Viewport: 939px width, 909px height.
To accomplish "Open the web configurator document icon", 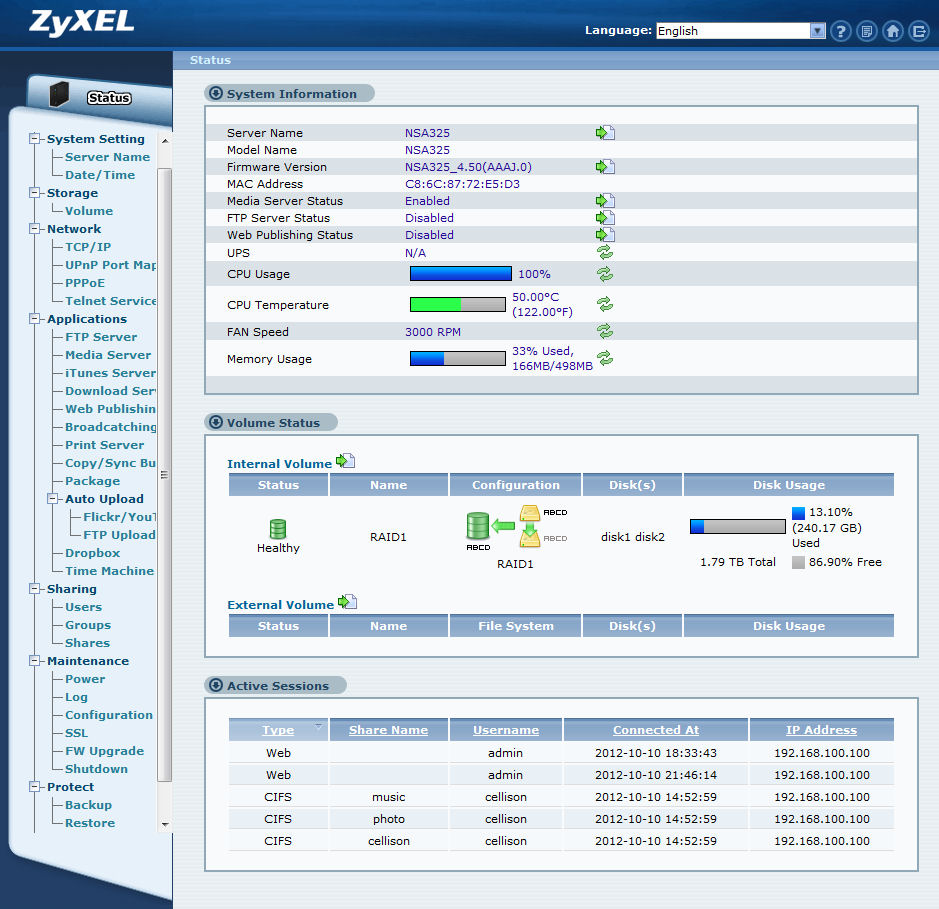I will [867, 31].
